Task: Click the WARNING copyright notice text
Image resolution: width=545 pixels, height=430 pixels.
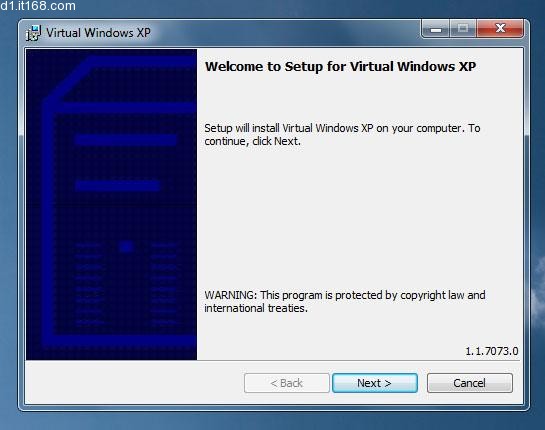Action: pyautogui.click(x=345, y=301)
